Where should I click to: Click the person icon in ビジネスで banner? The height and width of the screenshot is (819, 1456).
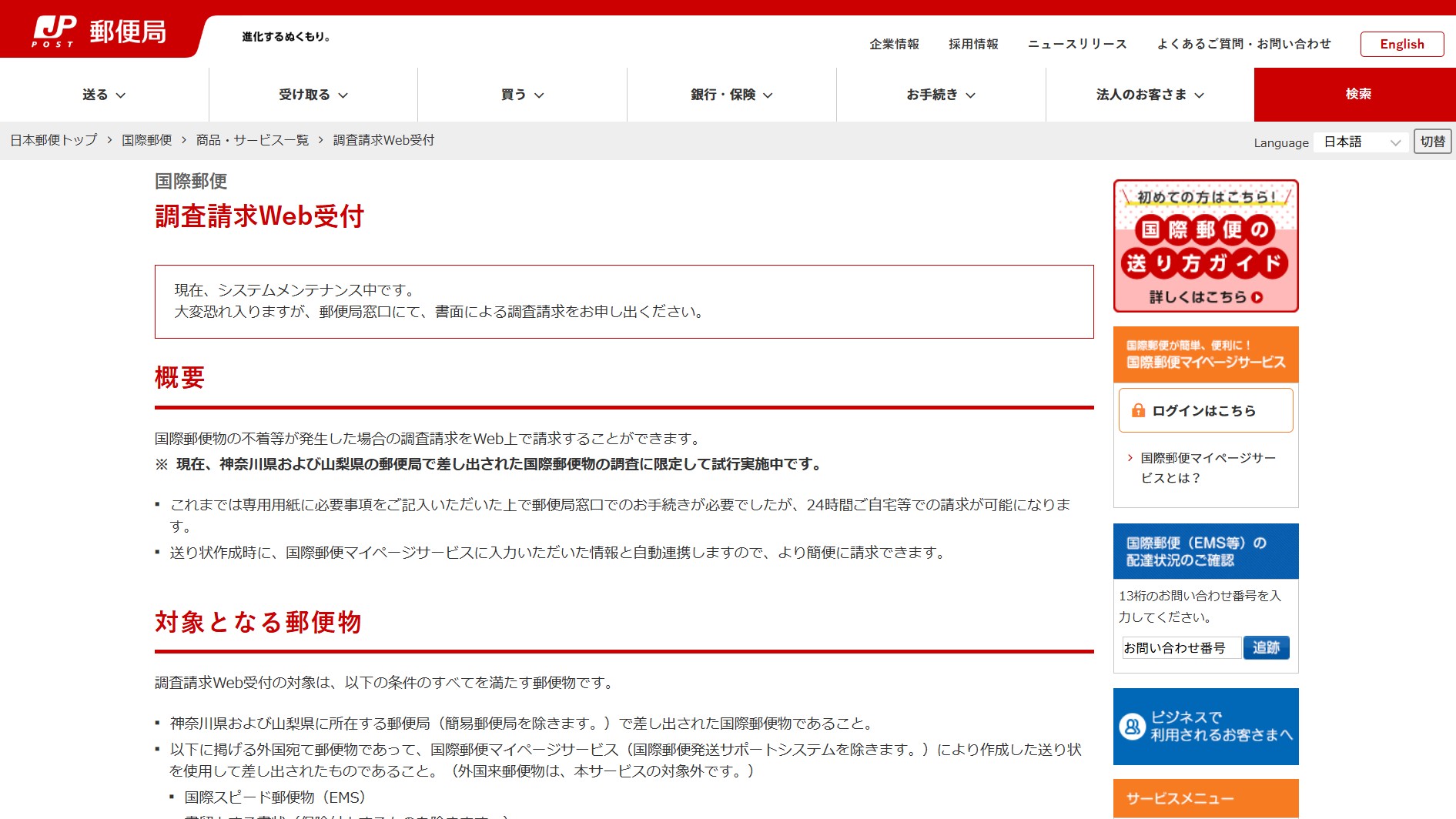pyautogui.click(x=1132, y=726)
